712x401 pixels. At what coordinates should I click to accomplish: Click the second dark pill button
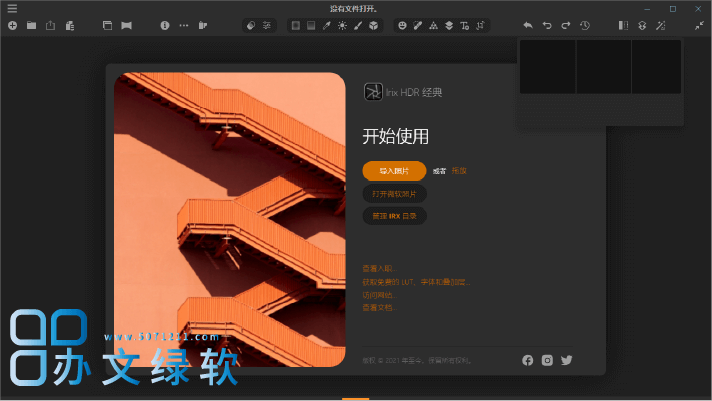(x=394, y=194)
